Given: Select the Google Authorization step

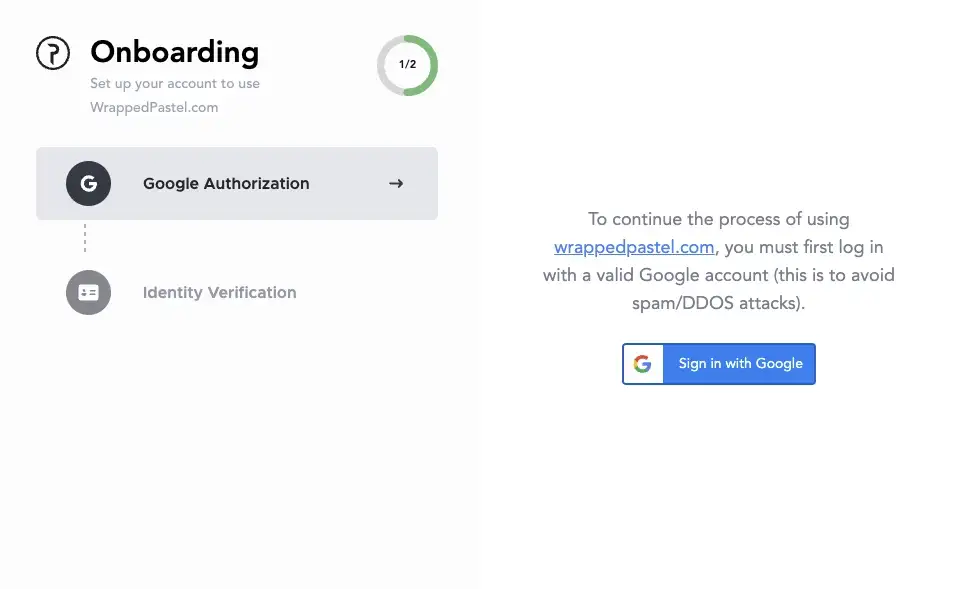Looking at the screenshot, I should click(237, 184).
